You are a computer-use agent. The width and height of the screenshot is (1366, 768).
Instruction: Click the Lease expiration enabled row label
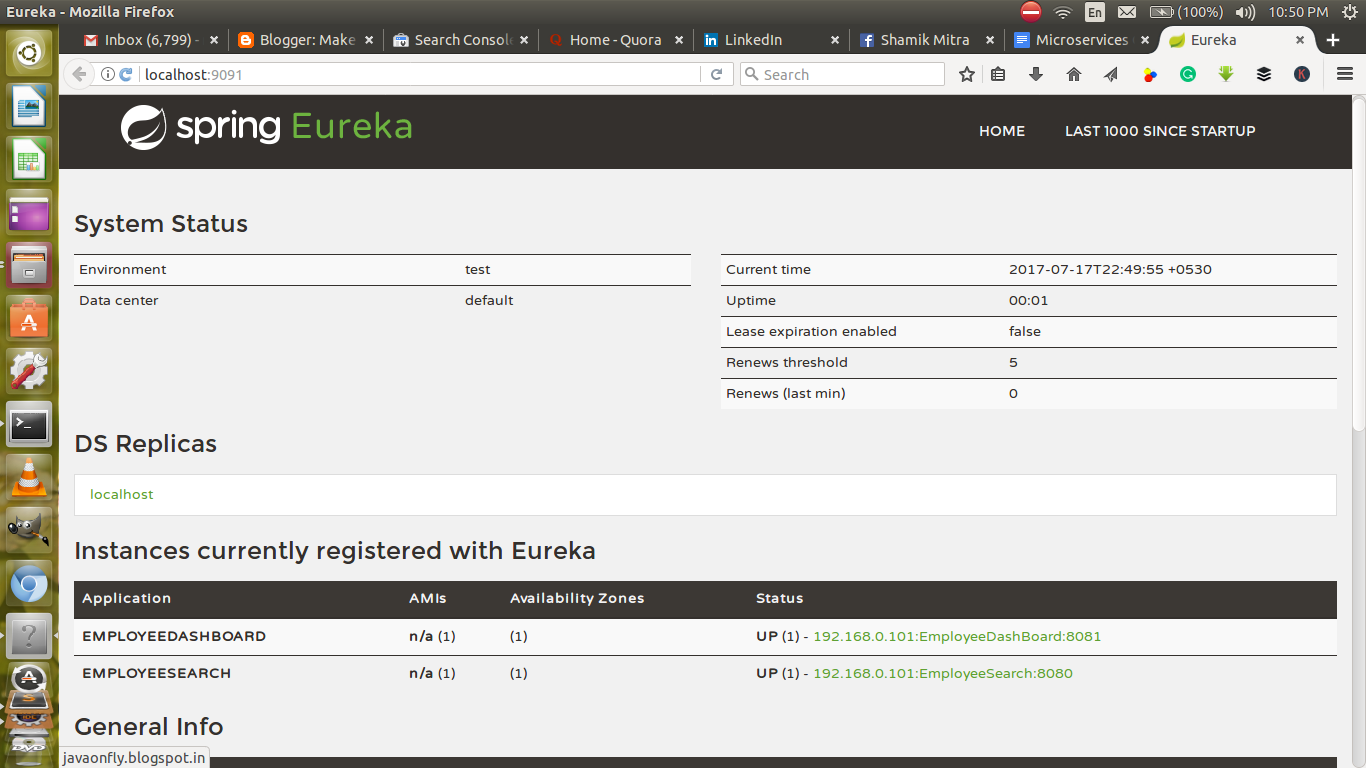tap(811, 331)
